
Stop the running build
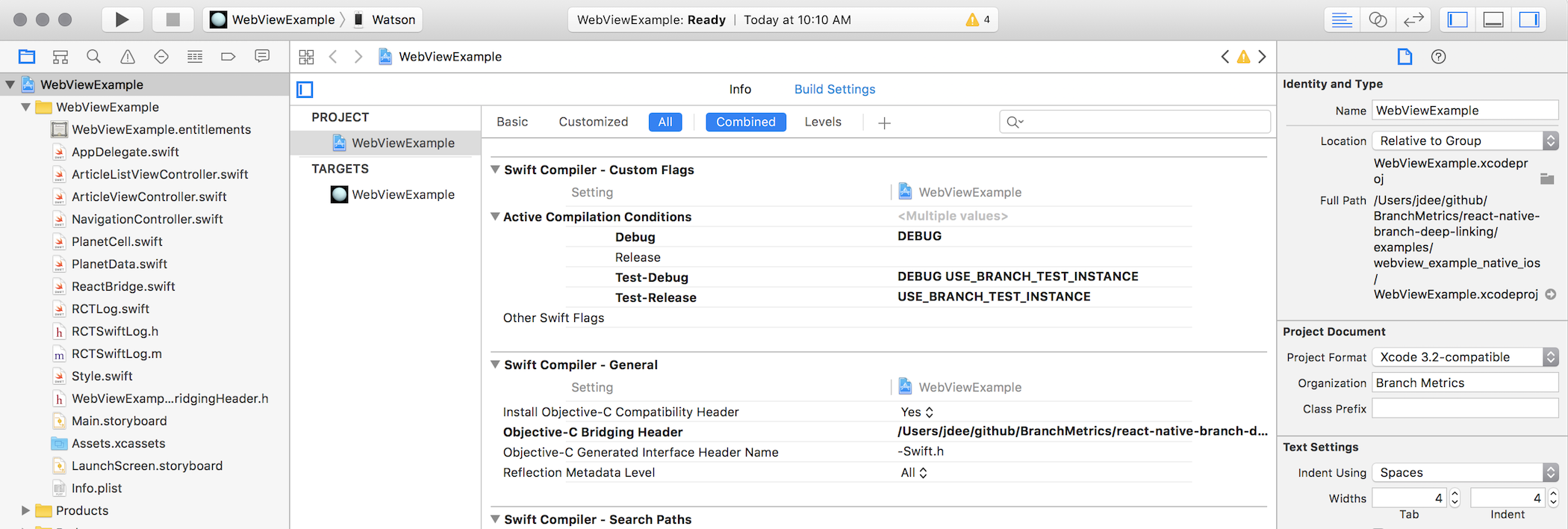pyautogui.click(x=173, y=19)
